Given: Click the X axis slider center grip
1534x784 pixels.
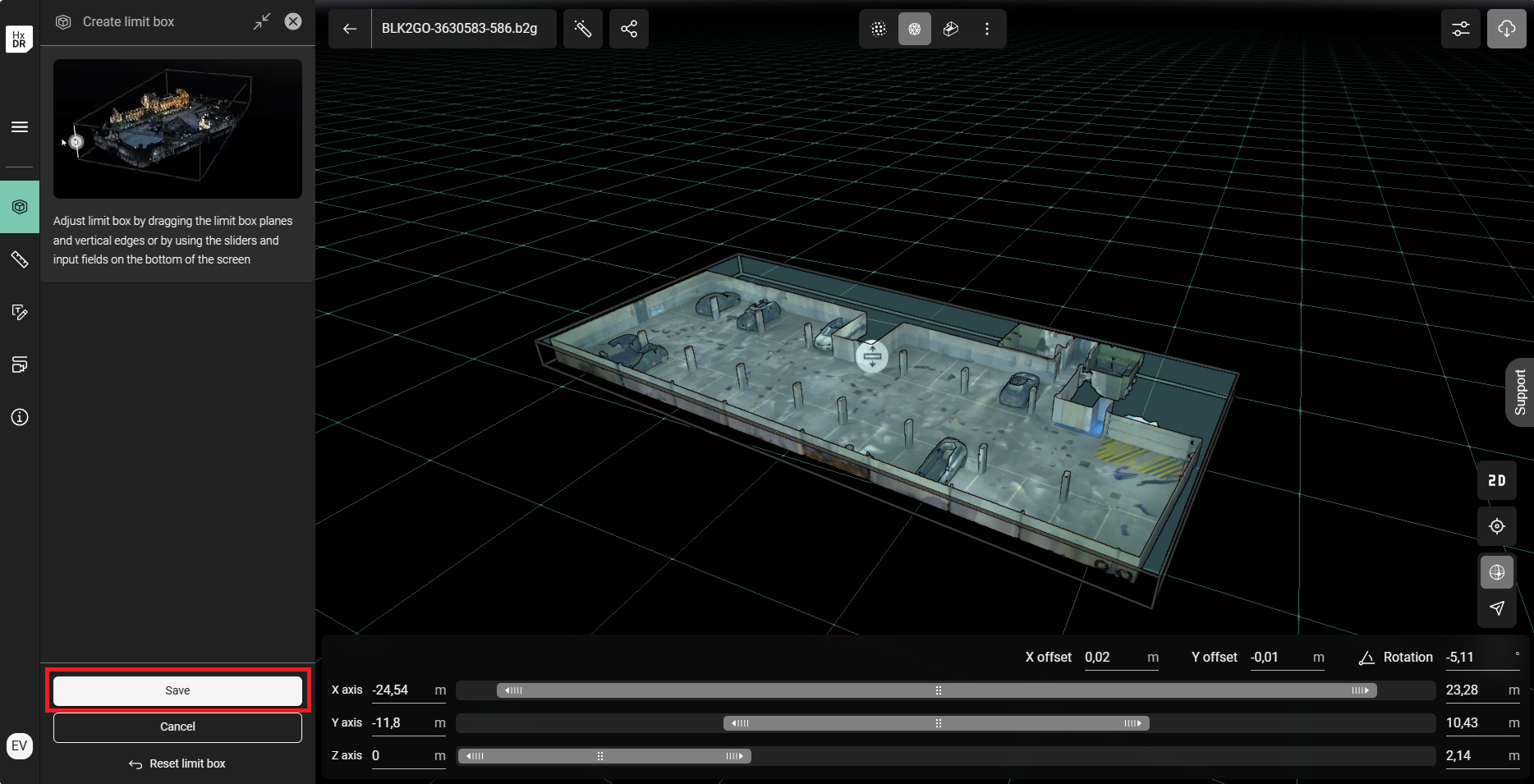Looking at the screenshot, I should pos(939,690).
